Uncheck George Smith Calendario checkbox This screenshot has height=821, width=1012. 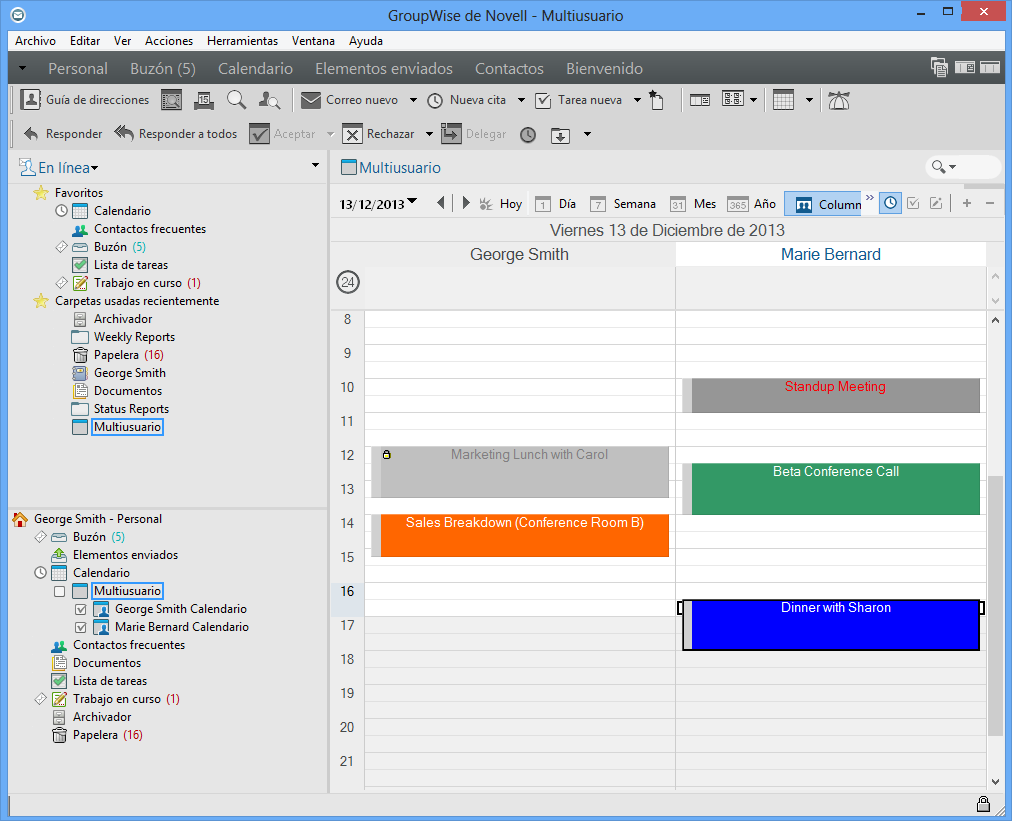[81, 609]
